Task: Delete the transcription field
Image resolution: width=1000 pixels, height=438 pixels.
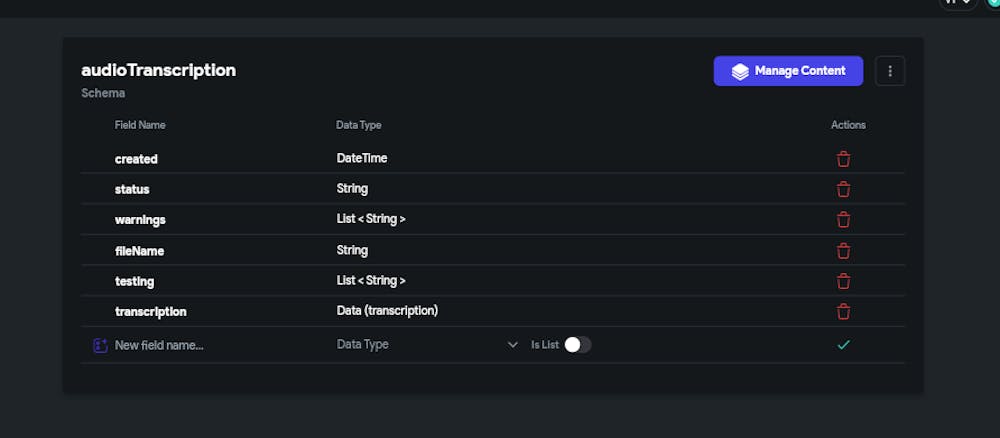Action: 843,311
